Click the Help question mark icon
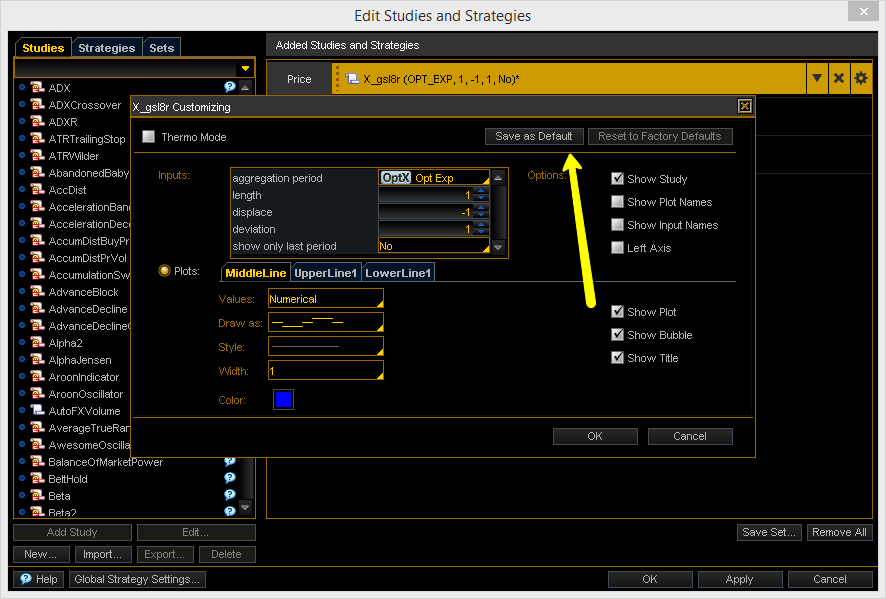The width and height of the screenshot is (886, 599). point(26,579)
